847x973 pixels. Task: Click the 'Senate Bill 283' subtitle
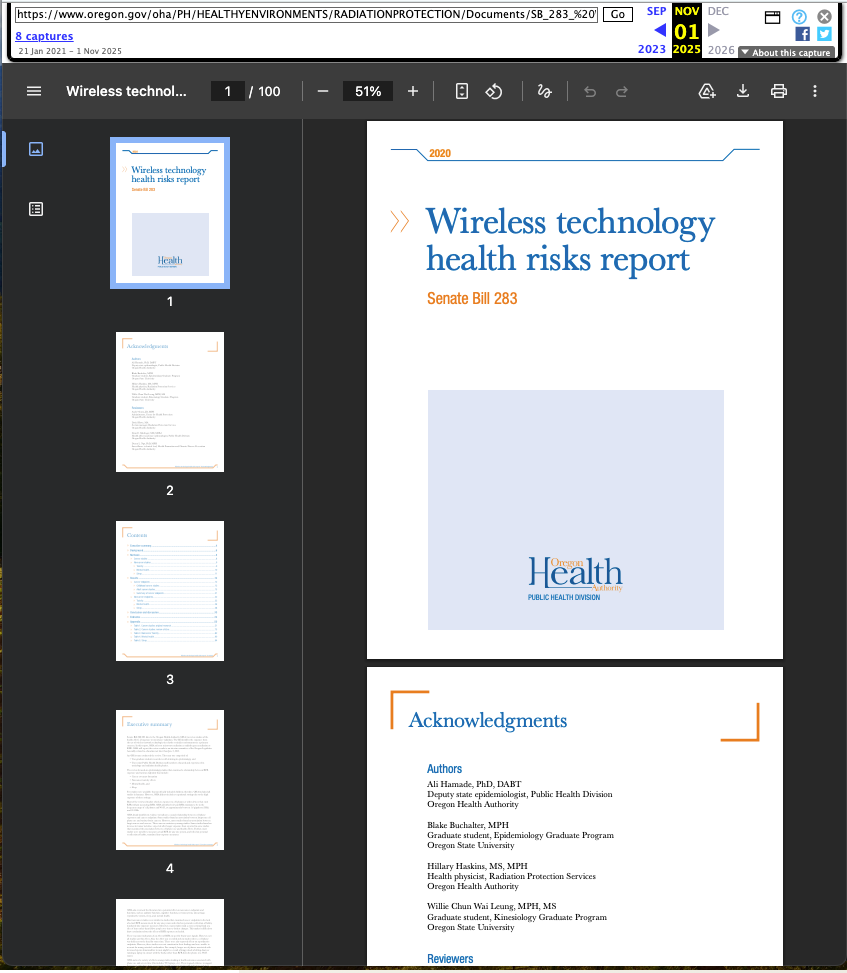pyautogui.click(x=472, y=298)
